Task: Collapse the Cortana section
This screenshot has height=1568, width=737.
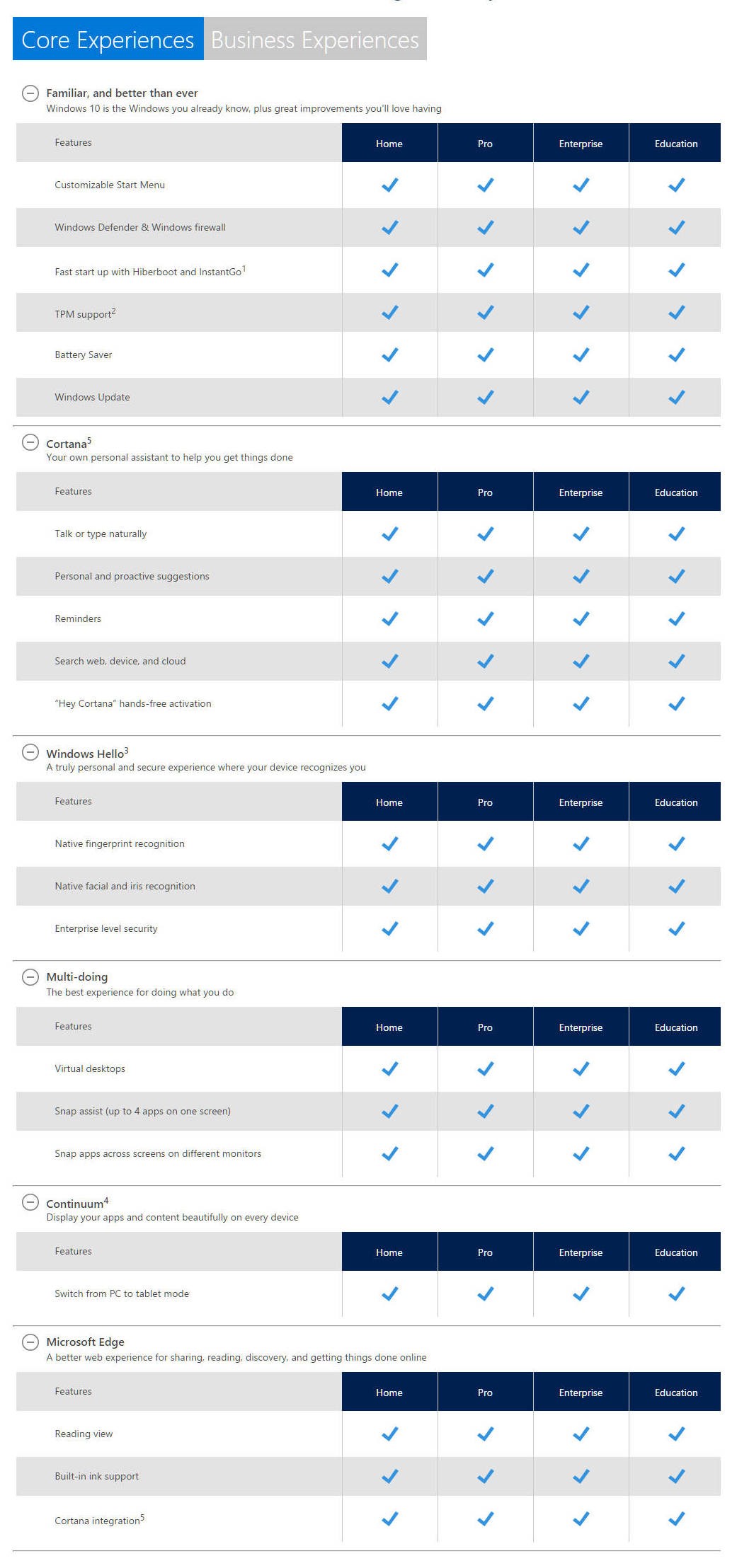Action: [30, 442]
